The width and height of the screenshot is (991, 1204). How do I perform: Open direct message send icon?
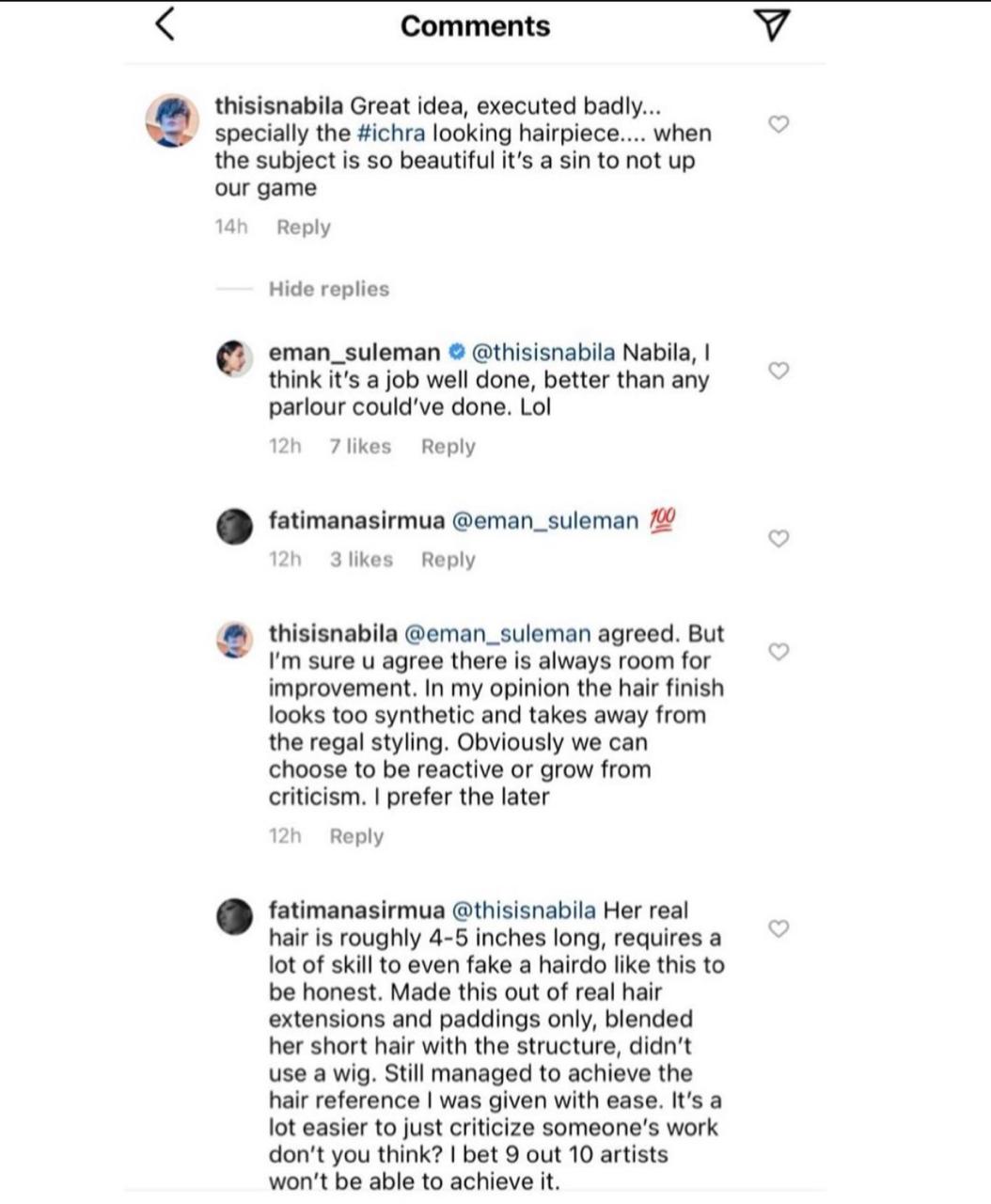[772, 25]
